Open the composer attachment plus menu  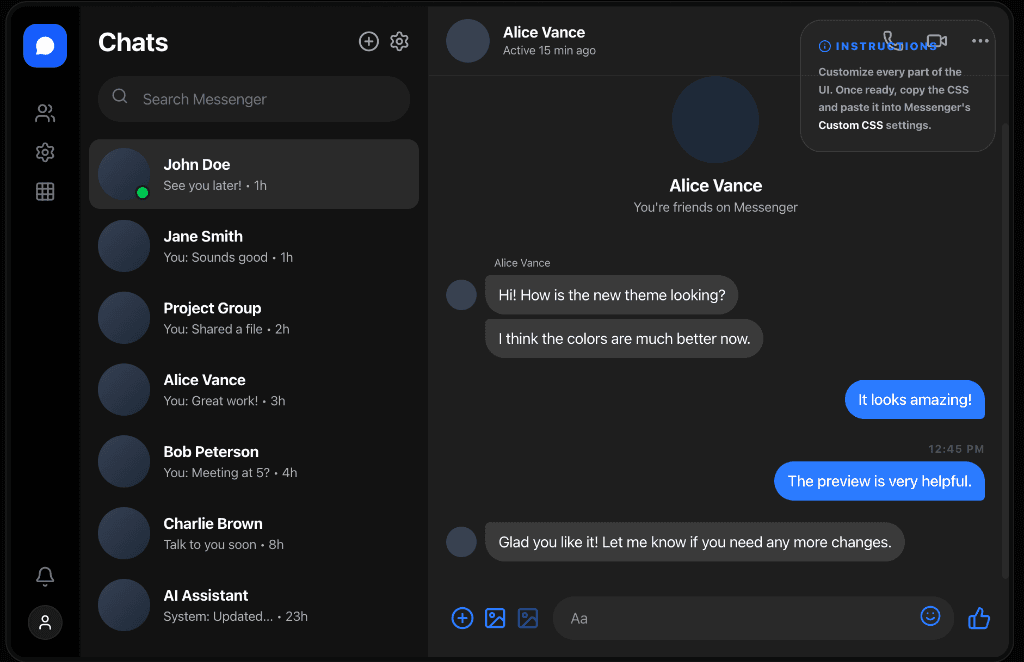tap(462, 618)
